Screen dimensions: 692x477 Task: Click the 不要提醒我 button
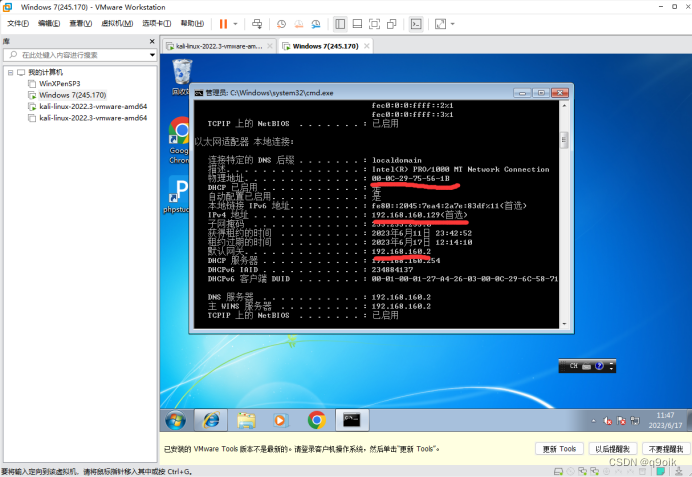666,449
